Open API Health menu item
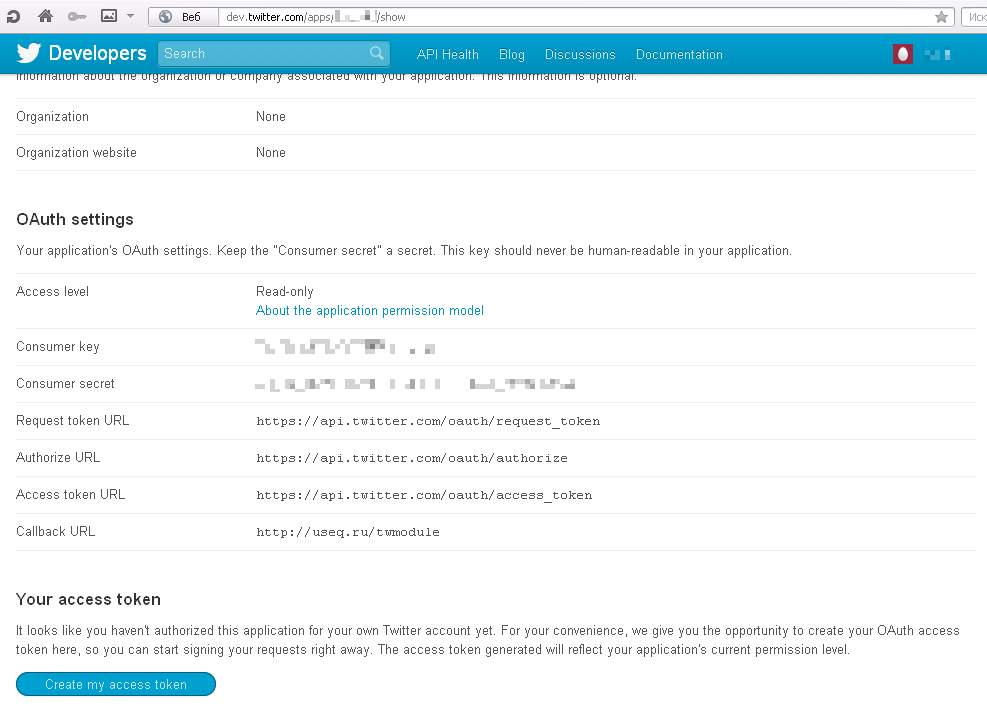This screenshot has height=713, width=987. [448, 55]
